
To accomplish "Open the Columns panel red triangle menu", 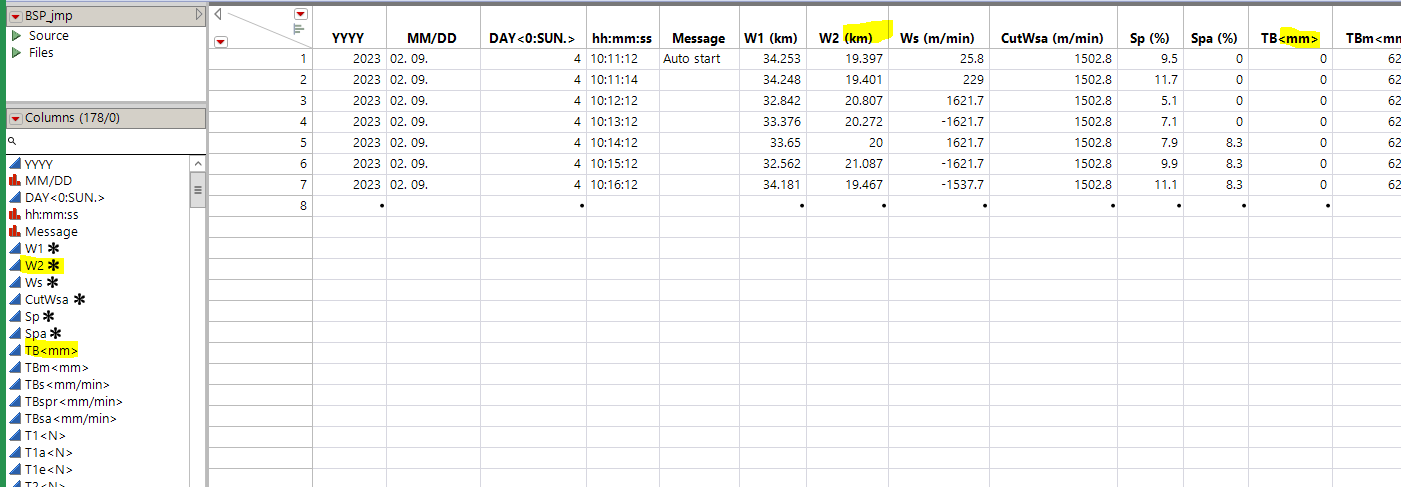I will pos(16,118).
